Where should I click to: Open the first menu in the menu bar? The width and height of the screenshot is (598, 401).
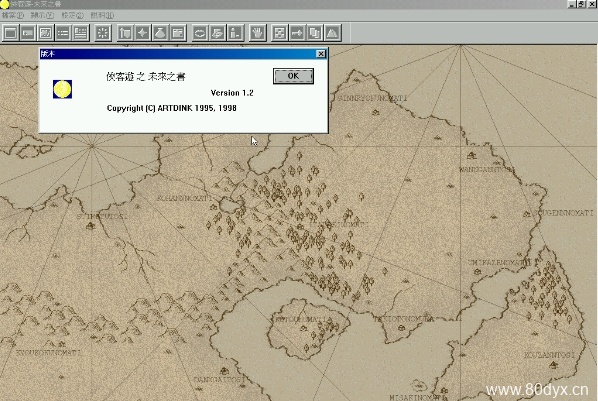point(13,15)
